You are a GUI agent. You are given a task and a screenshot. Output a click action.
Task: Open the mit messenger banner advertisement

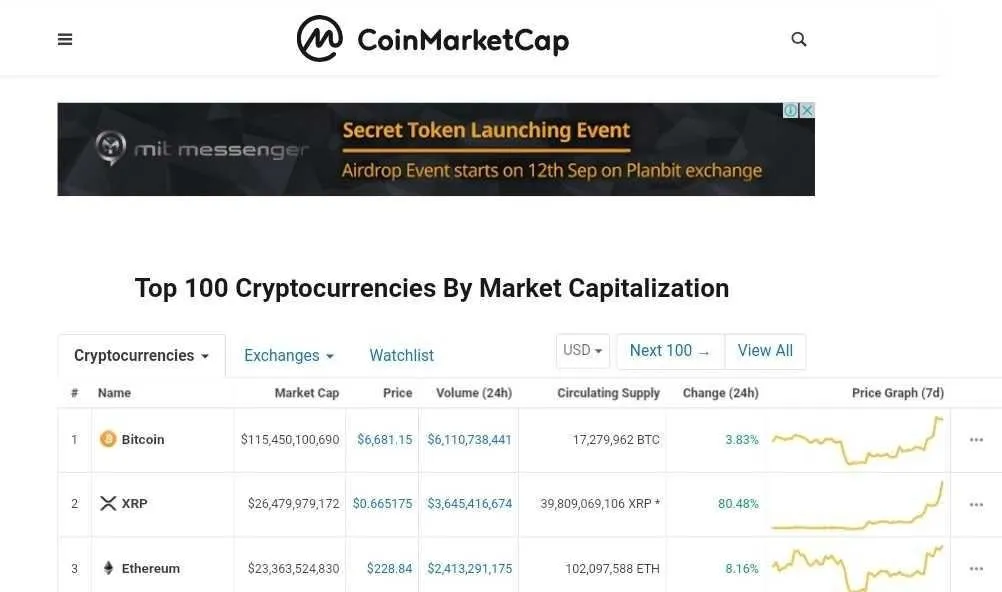click(x=436, y=150)
